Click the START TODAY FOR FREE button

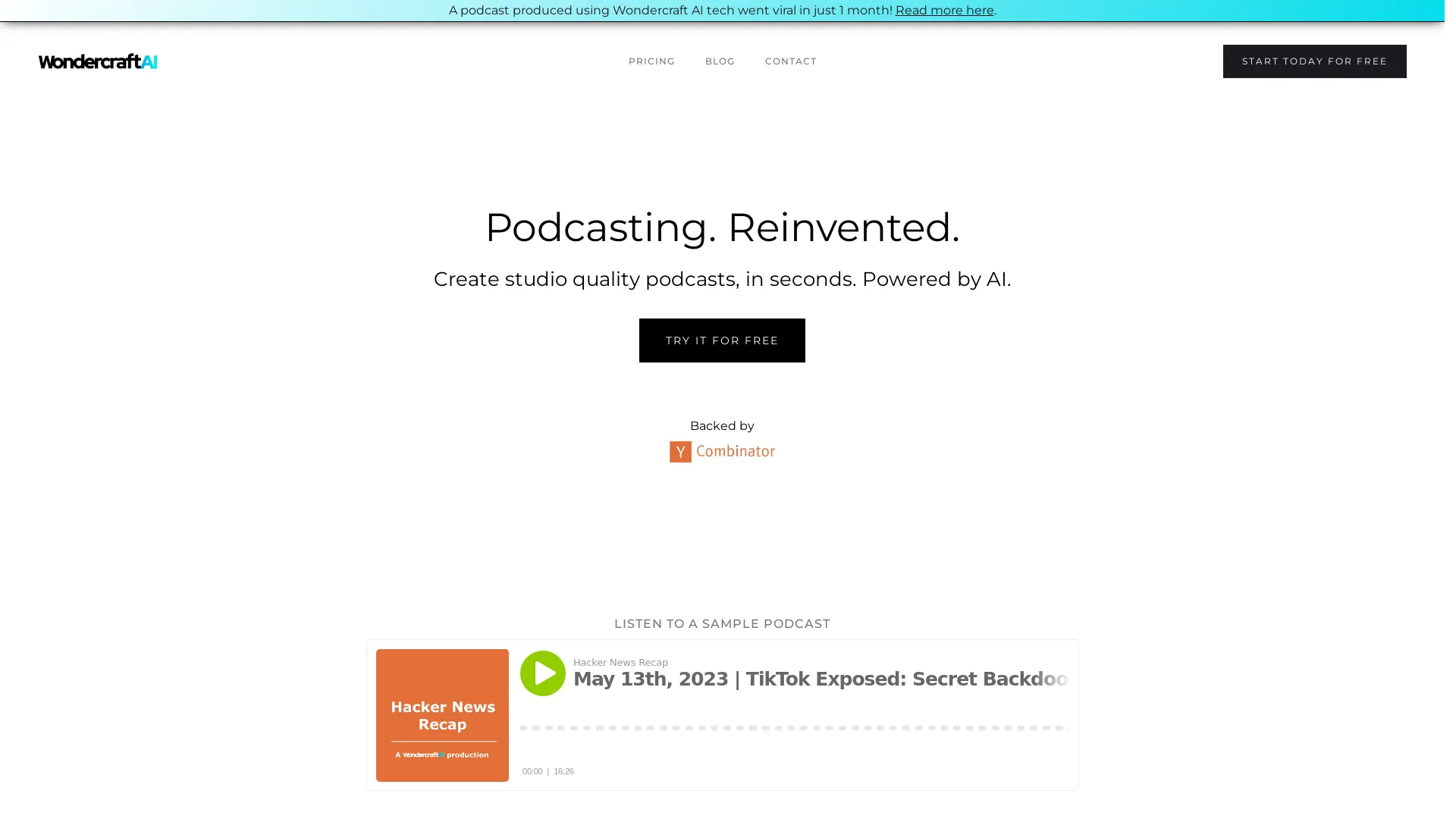1314,61
